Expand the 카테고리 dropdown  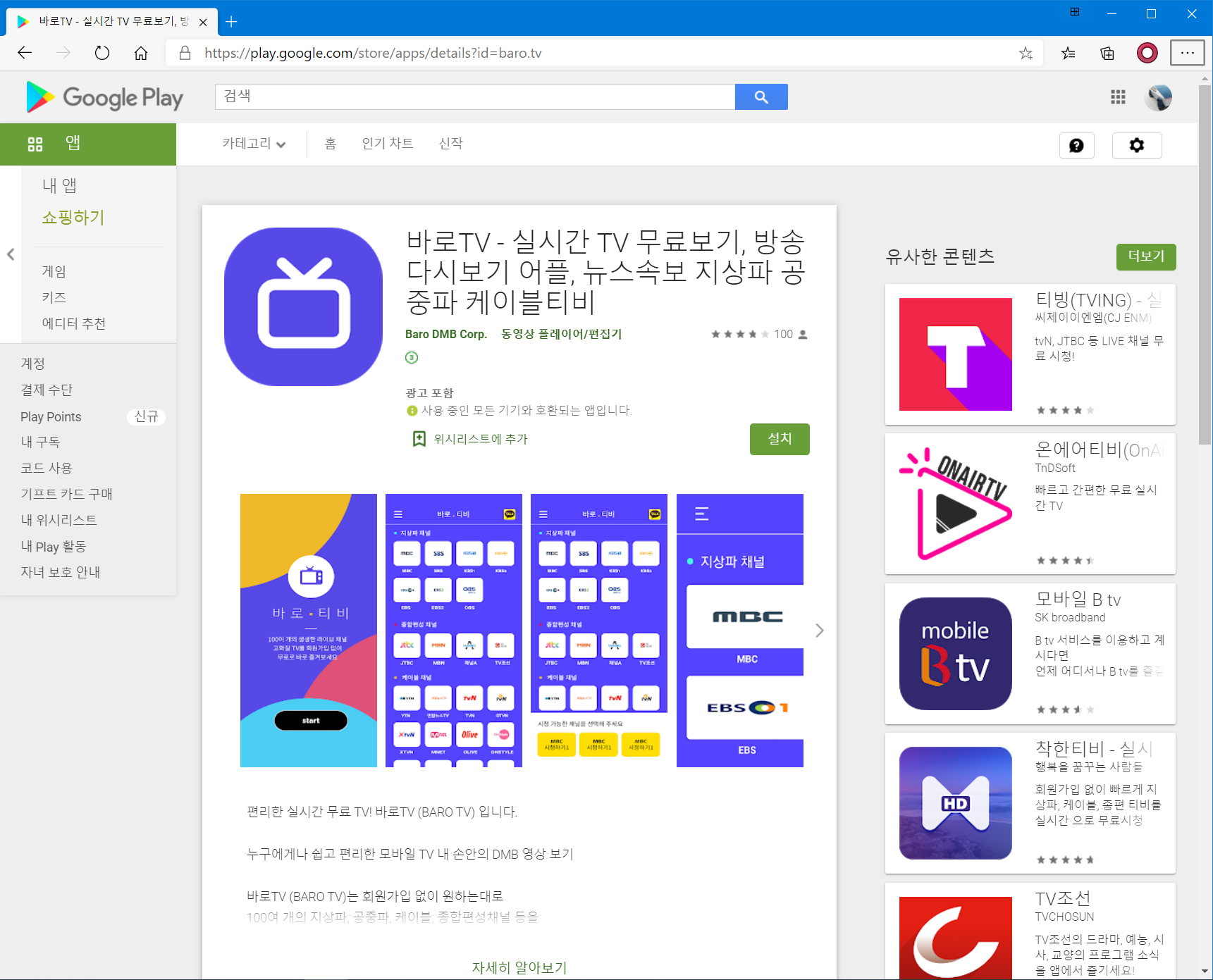click(x=254, y=144)
